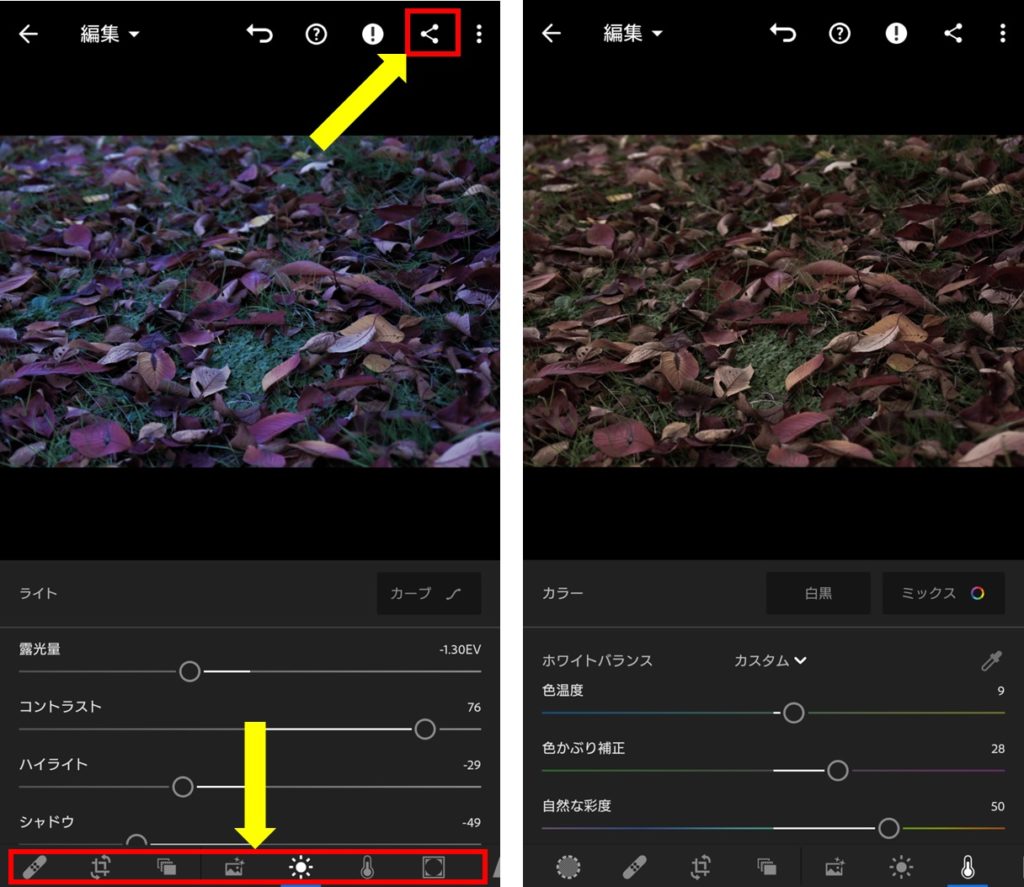Click the ハイライト slider handle
The height and width of the screenshot is (887, 1024).
(183, 786)
